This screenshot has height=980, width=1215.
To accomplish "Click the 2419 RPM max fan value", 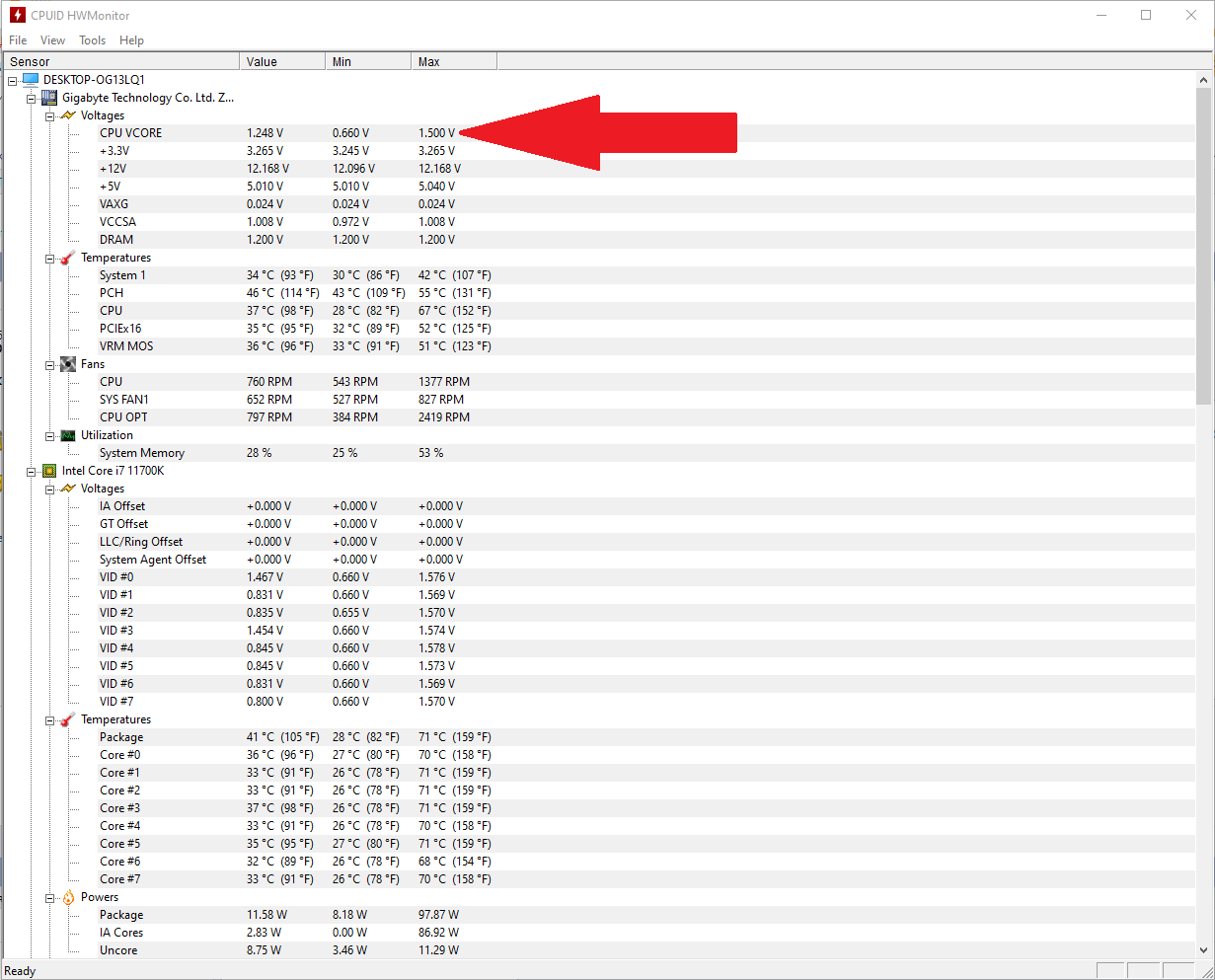I will 444,417.
